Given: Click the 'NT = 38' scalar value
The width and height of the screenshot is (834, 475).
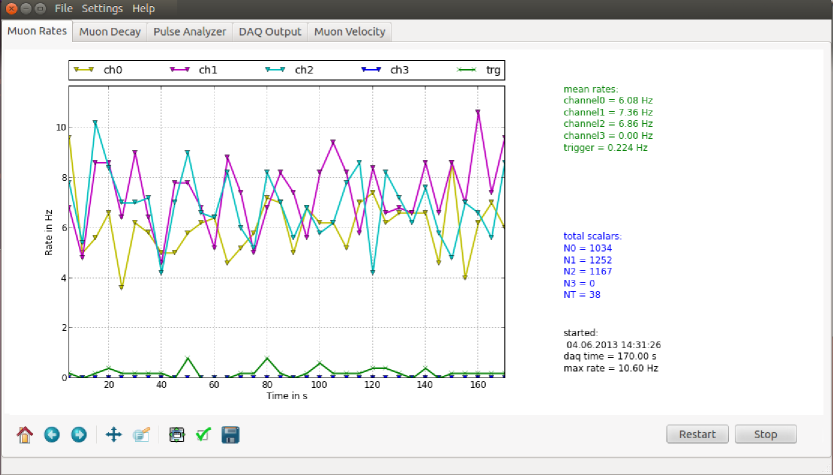Looking at the screenshot, I should coord(582,295).
